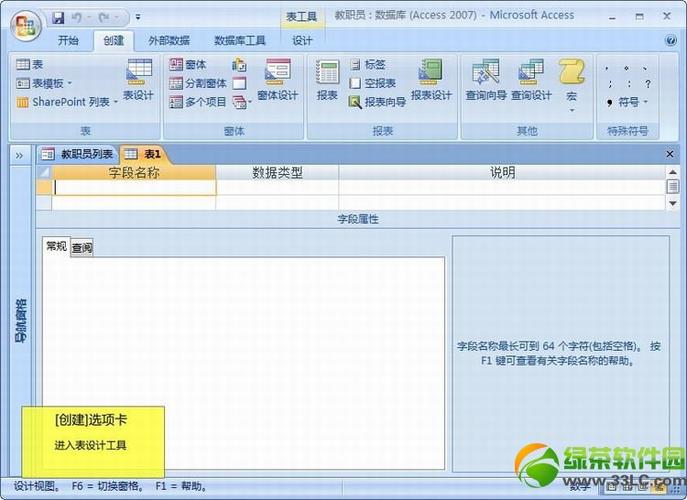Click the first row 数据类型 cell
Image resolution: width=687 pixels, height=500 pixels.
(x=277, y=188)
